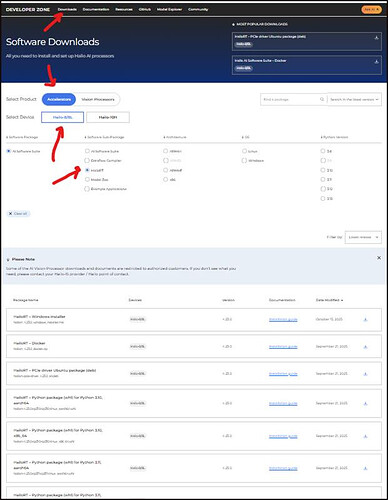Select the Example Applications sub-package
The width and height of the screenshot is (388, 500).
coord(87,189)
